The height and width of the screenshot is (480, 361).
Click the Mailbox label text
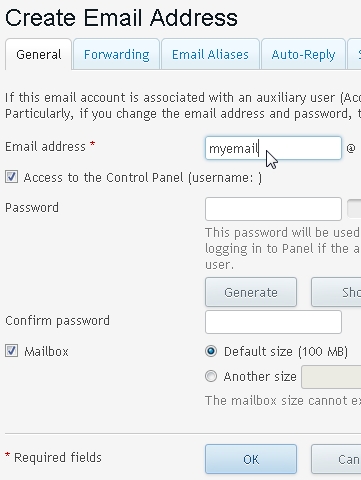pos(46,351)
